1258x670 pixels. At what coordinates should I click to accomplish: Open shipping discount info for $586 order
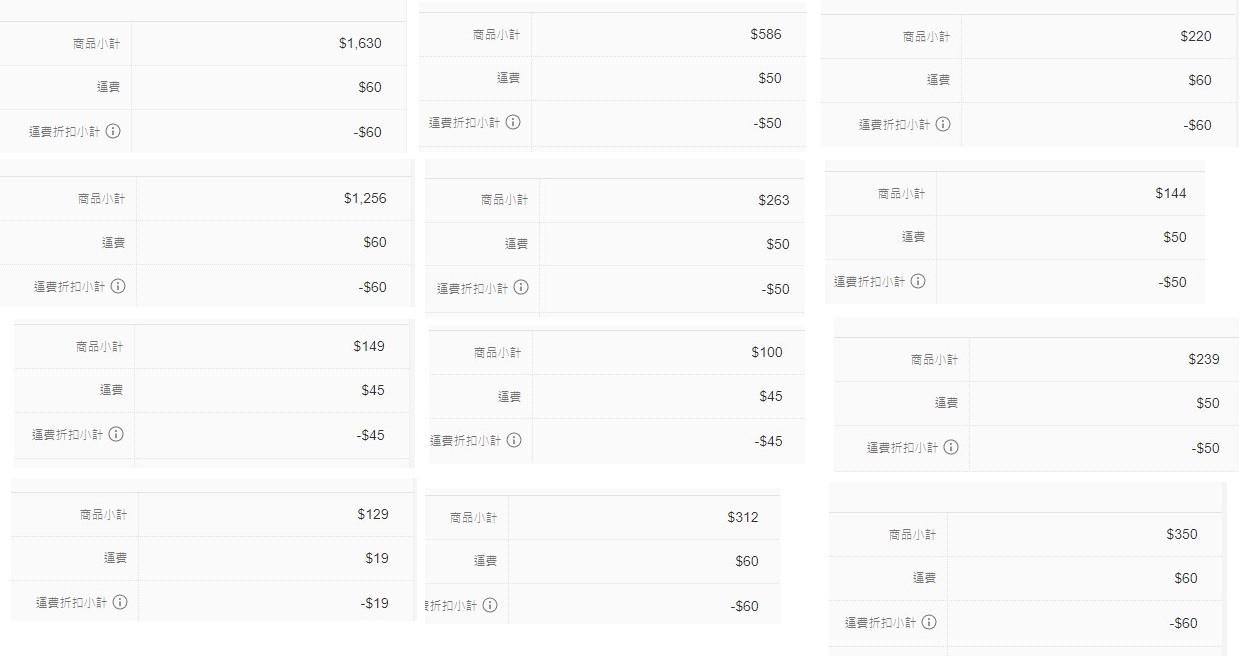coord(513,122)
